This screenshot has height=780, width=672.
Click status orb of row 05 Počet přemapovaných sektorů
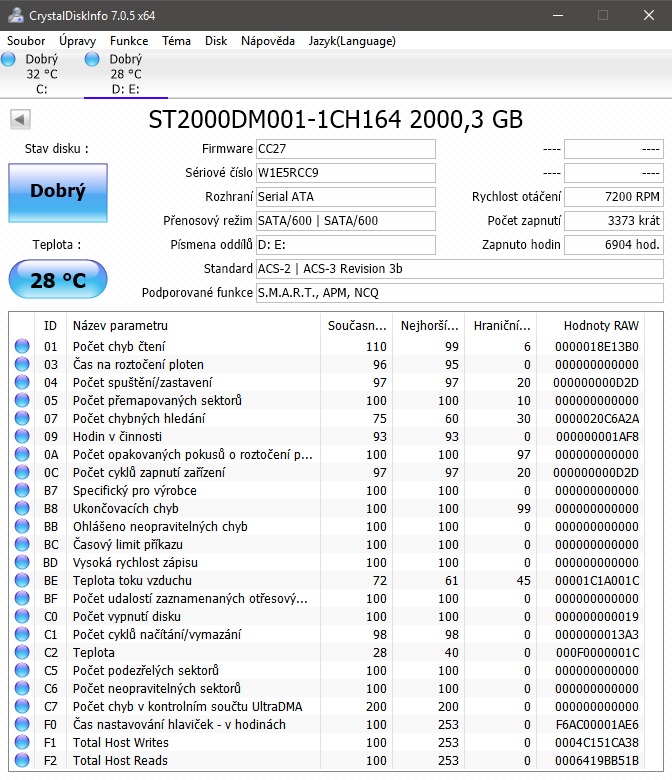click(22, 400)
